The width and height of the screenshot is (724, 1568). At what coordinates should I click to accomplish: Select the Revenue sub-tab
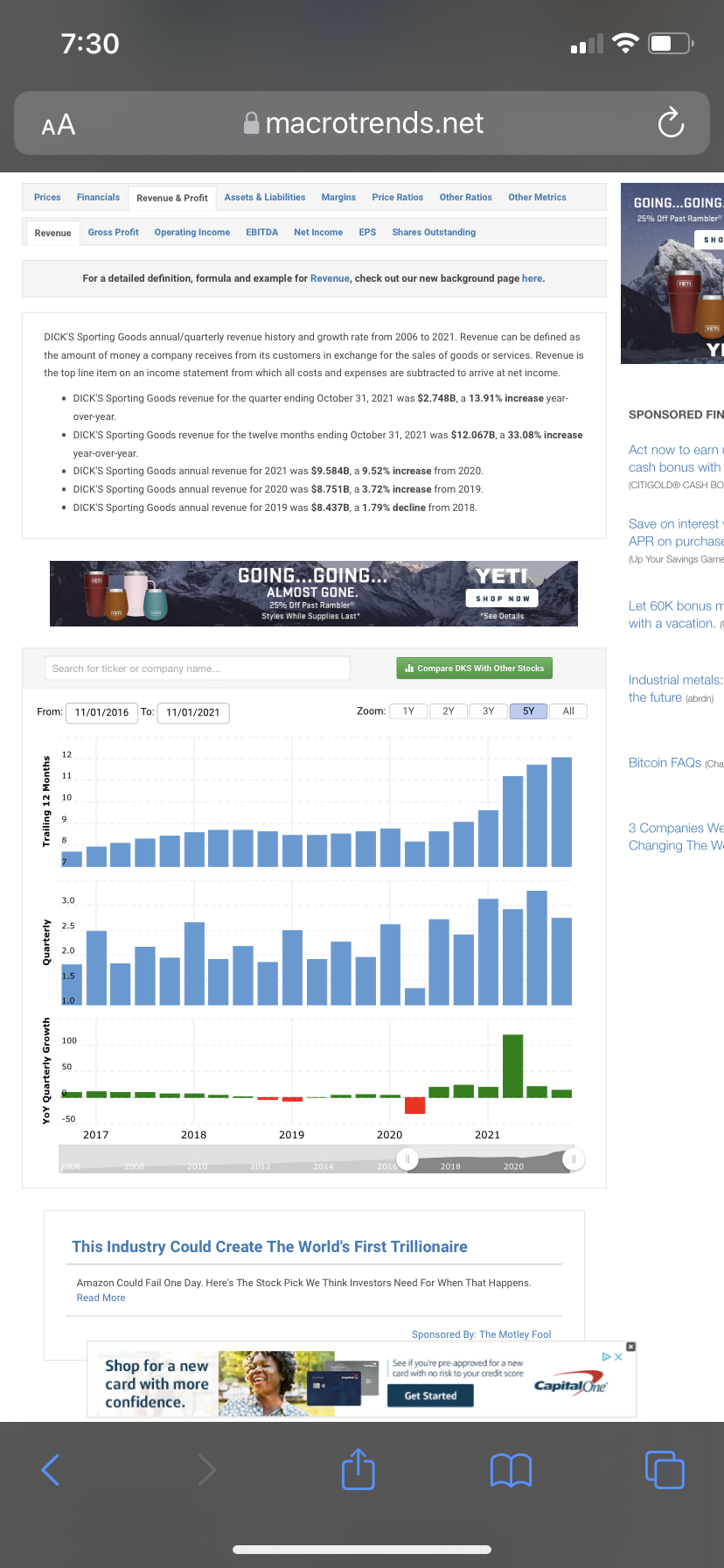[52, 233]
